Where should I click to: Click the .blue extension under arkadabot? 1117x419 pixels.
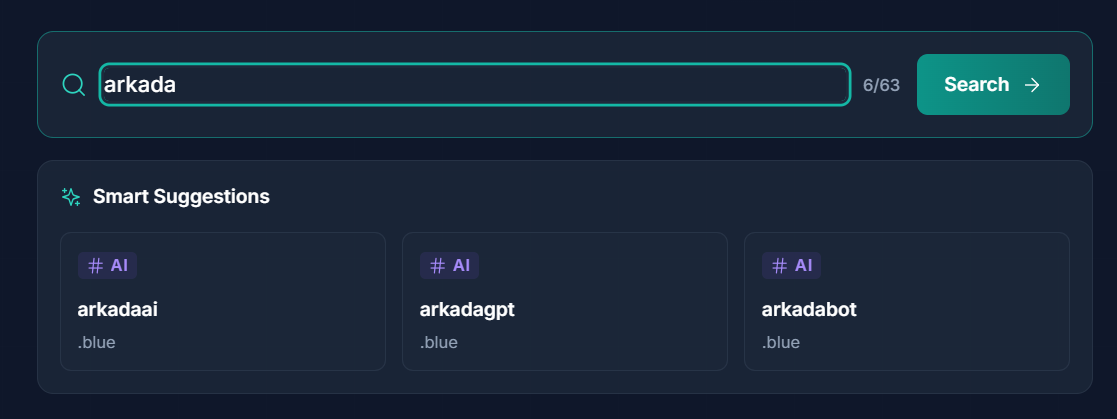(781, 343)
